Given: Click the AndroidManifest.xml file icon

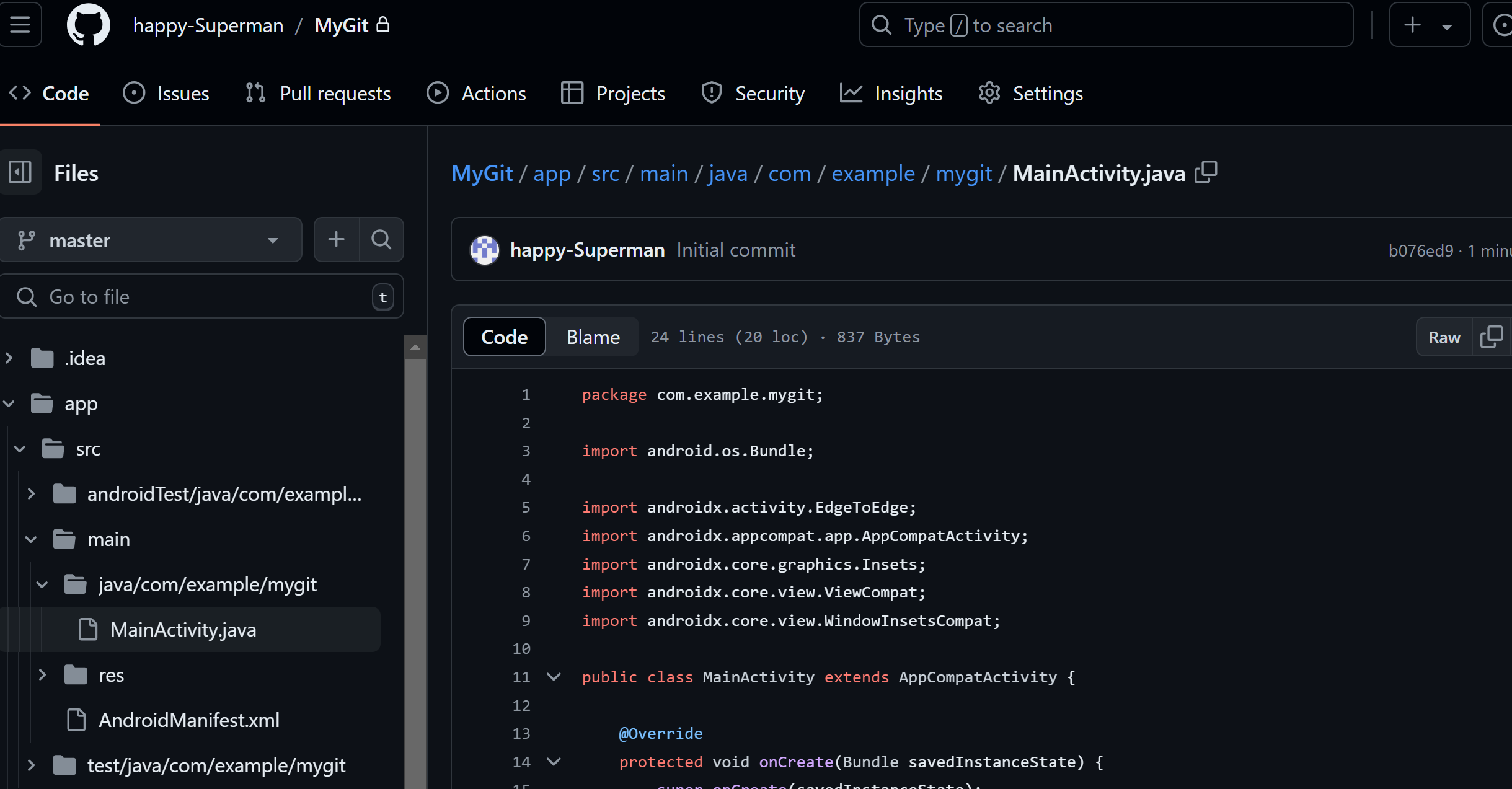Looking at the screenshot, I should click(76, 720).
